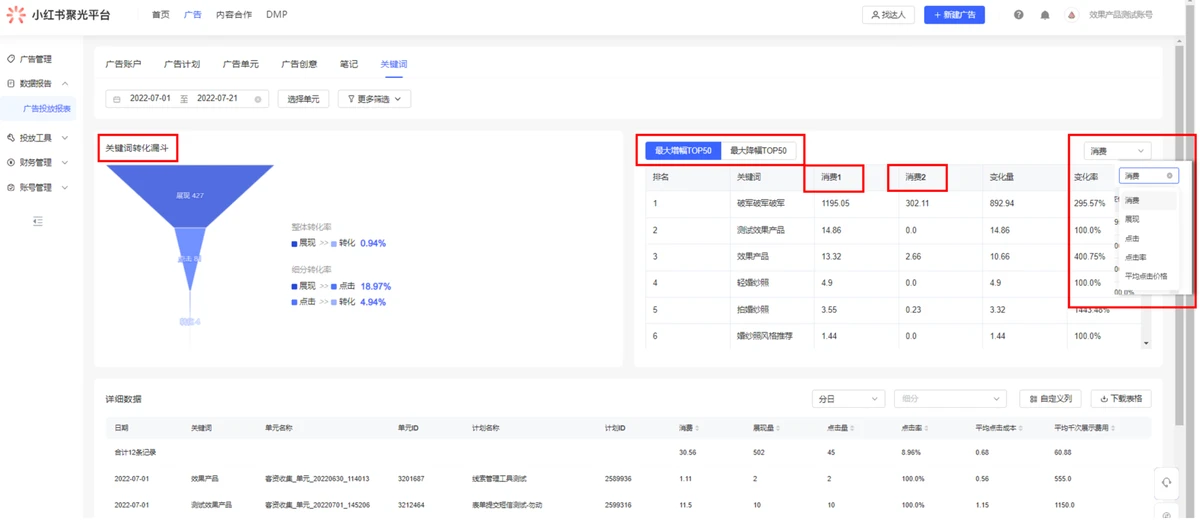Open the customer service headset icon
This screenshot has height=520, width=1200.
(1166, 482)
